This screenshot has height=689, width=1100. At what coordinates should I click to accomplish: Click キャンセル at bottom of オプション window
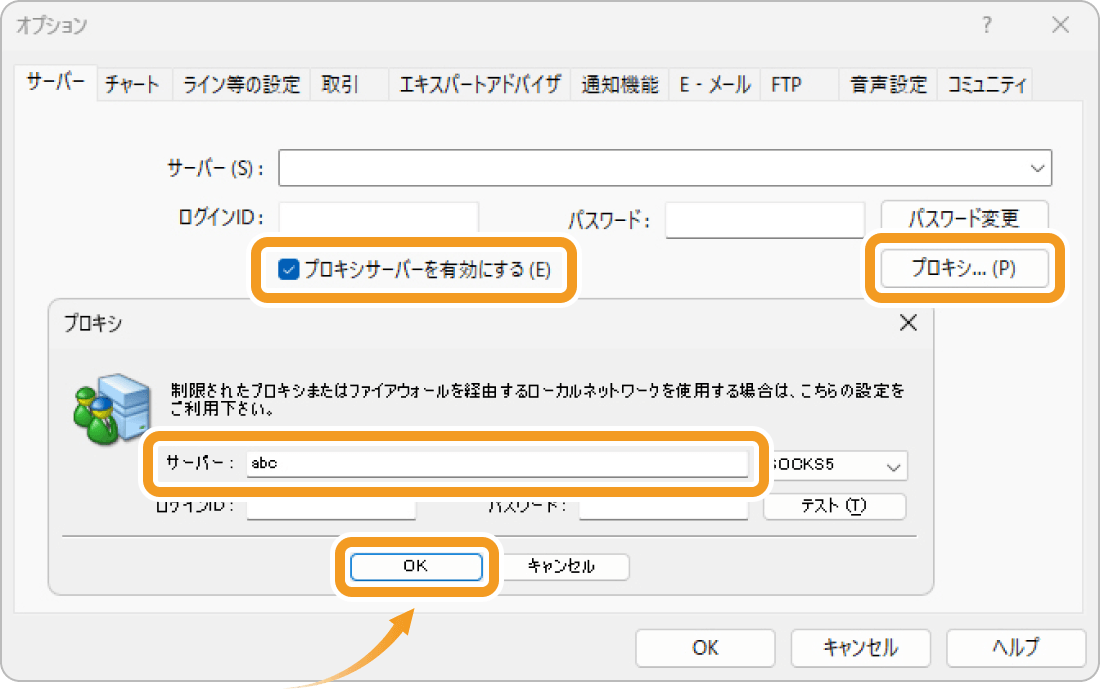pos(861,648)
